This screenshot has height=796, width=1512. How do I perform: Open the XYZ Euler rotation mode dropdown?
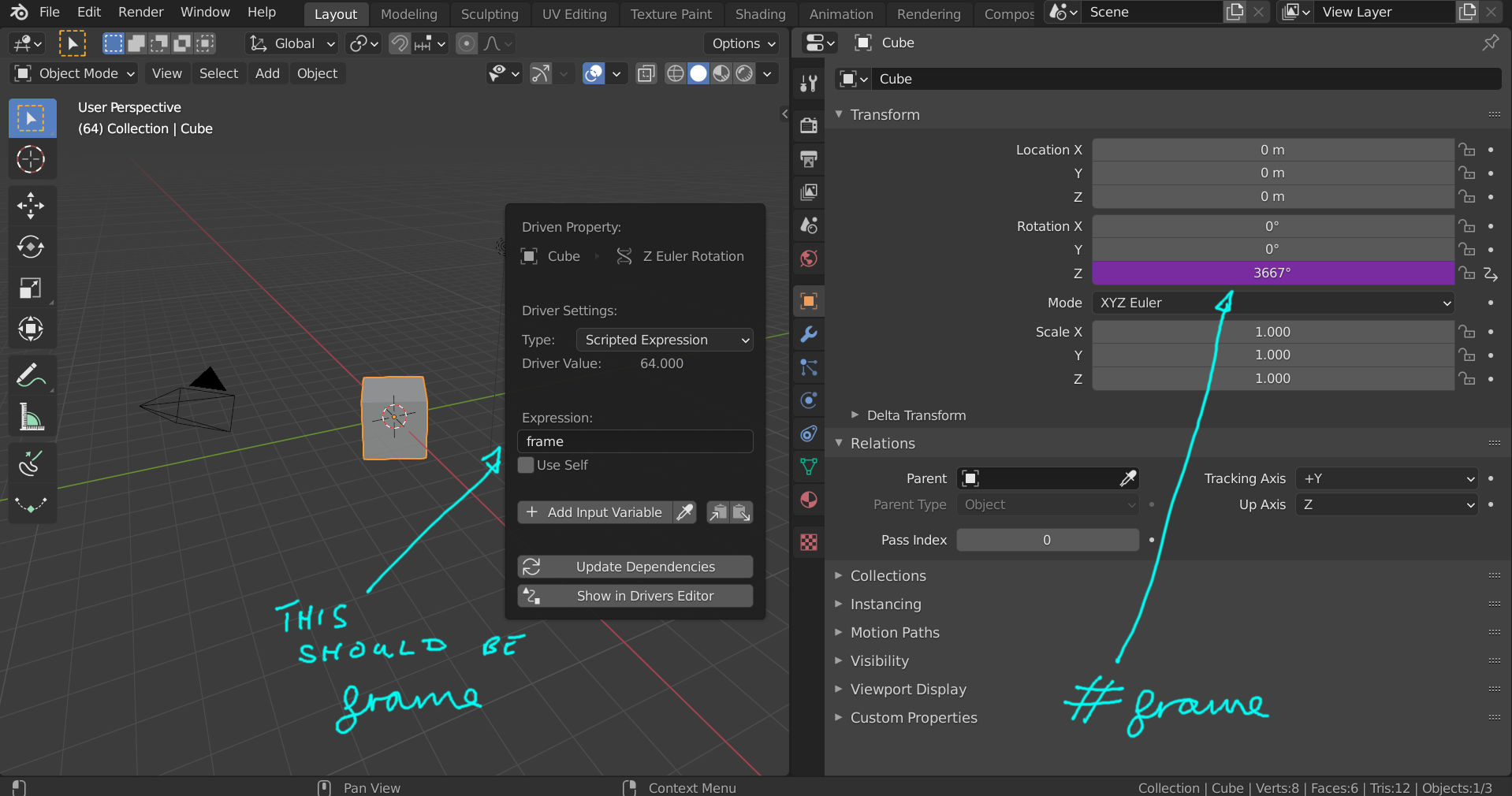click(x=1272, y=303)
